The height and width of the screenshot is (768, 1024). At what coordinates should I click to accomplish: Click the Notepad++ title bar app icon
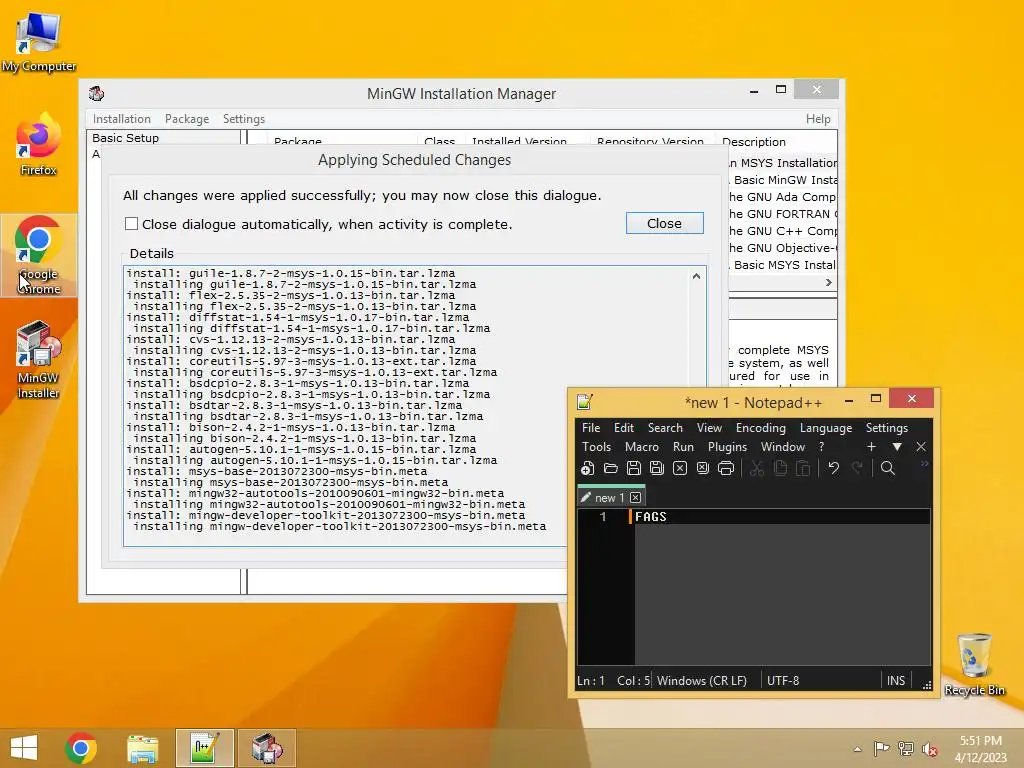click(x=584, y=402)
